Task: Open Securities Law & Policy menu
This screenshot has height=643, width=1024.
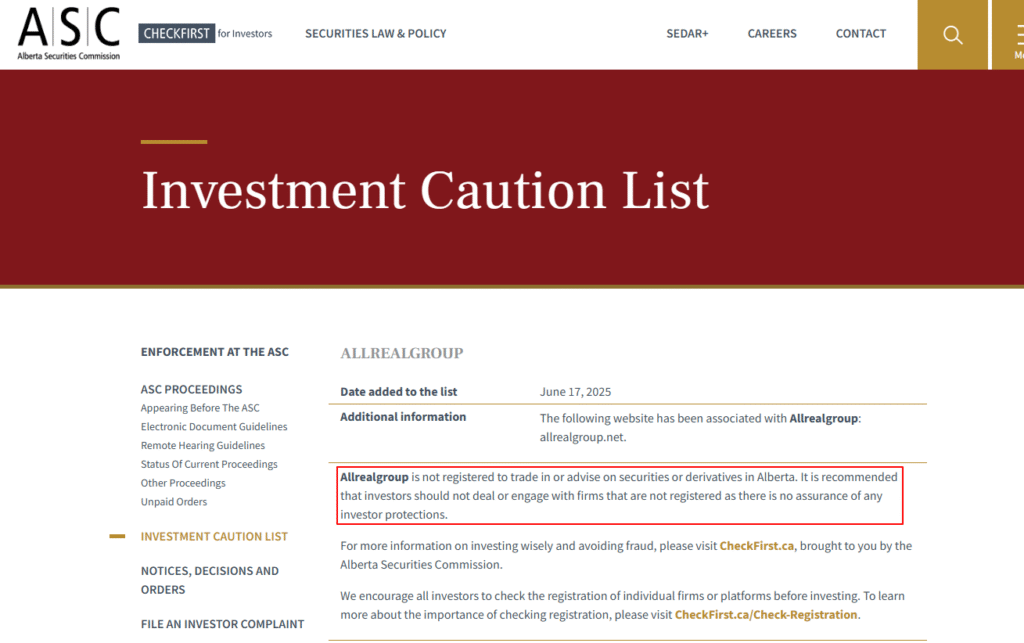Action: 376,33
